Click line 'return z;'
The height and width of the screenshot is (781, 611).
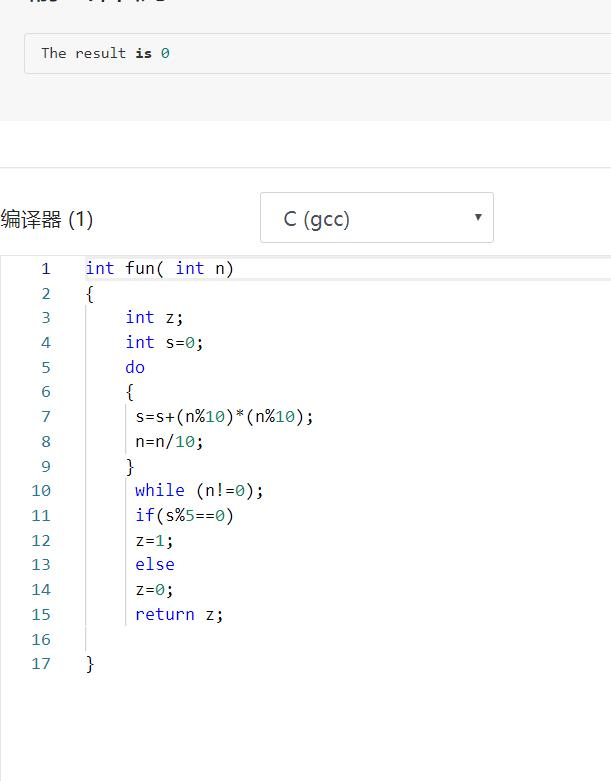(179, 614)
